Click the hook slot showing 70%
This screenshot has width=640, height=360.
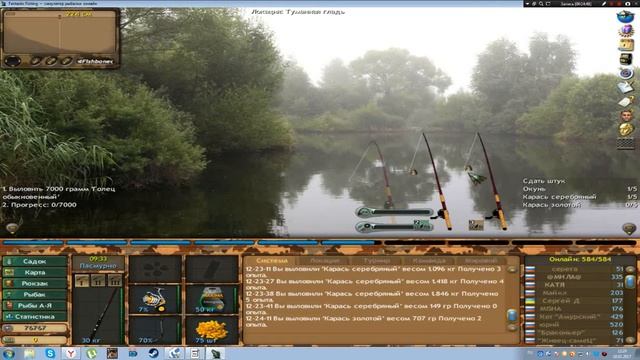pos(155,330)
